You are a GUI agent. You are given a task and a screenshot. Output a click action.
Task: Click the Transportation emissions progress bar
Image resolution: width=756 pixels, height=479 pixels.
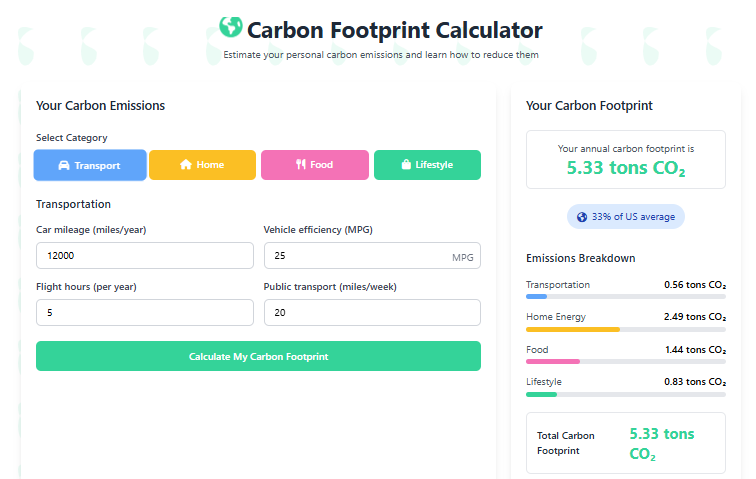tap(625, 297)
